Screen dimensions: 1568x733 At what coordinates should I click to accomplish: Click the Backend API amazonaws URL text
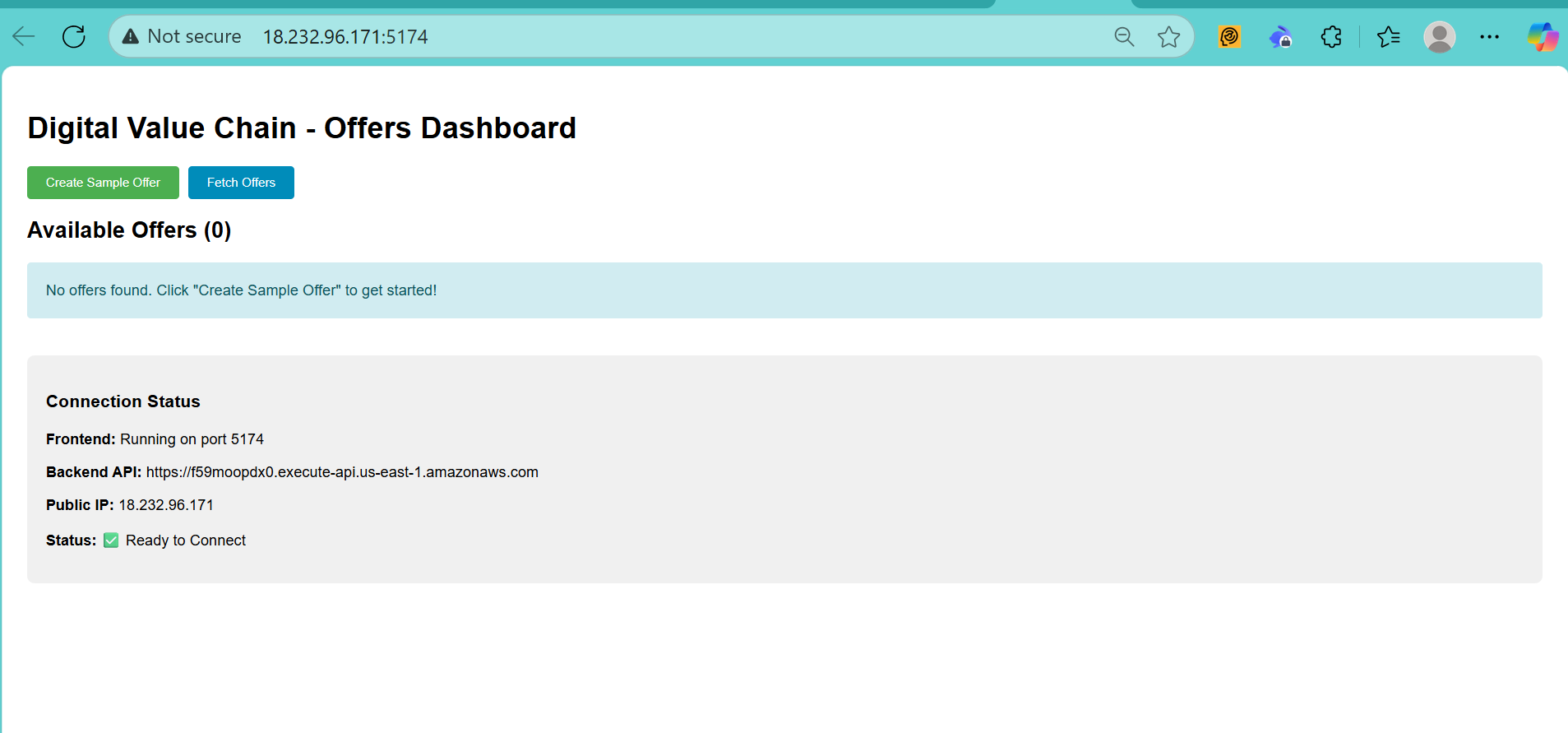point(342,472)
